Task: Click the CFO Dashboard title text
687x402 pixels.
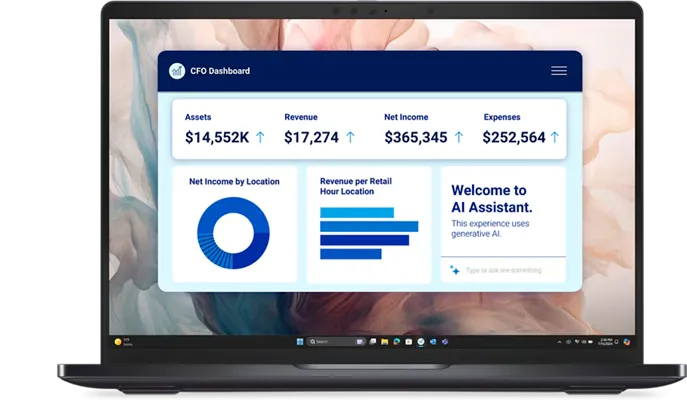Action: point(220,71)
